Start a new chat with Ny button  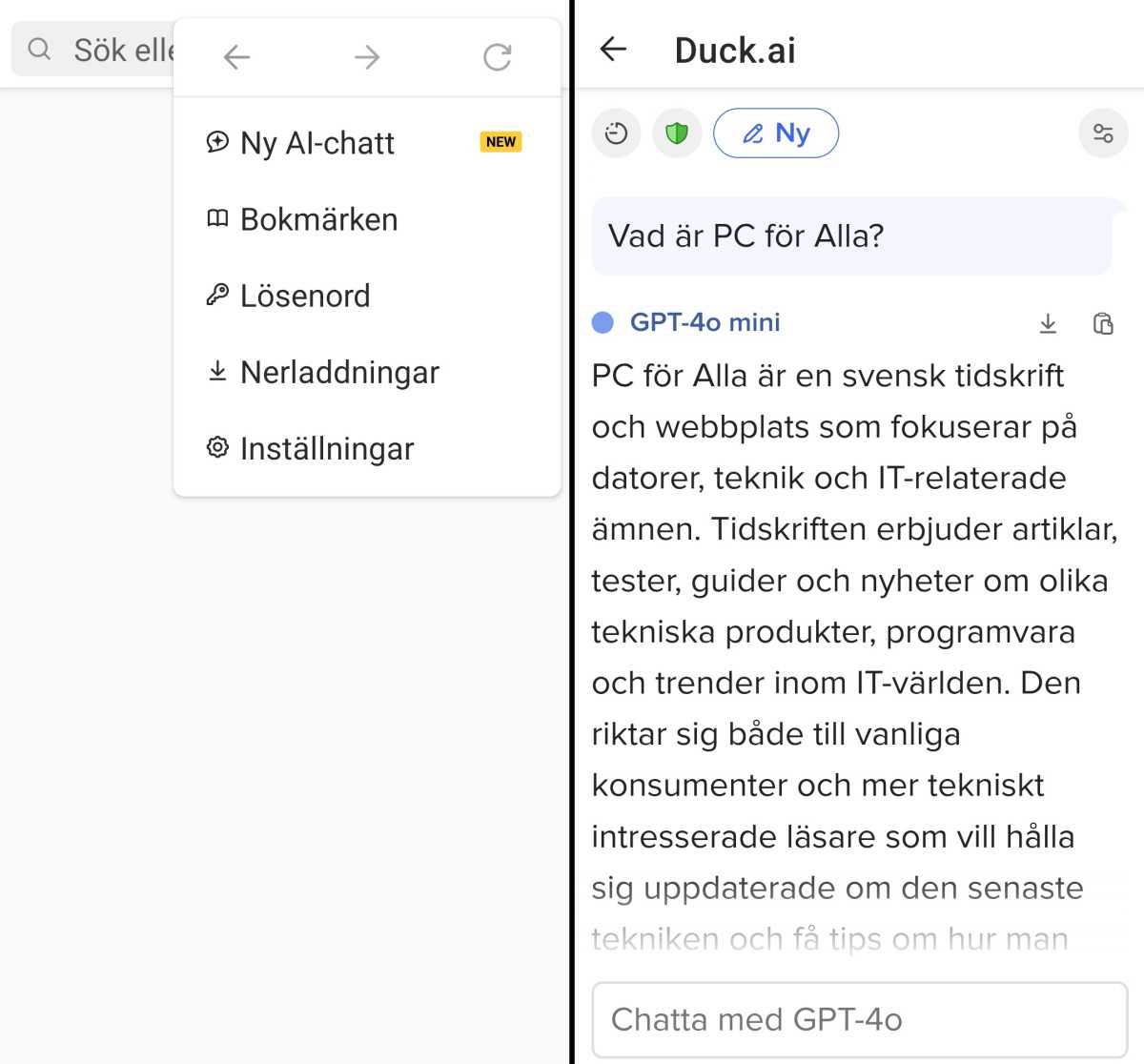click(776, 133)
